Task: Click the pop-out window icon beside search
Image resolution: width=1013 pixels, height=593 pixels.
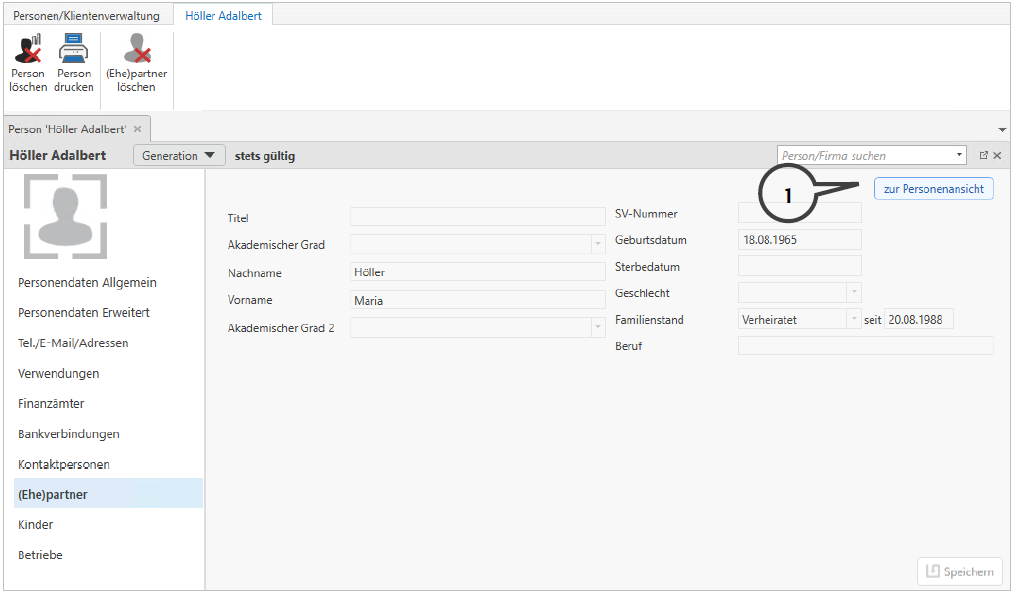Action: pyautogui.click(x=983, y=156)
